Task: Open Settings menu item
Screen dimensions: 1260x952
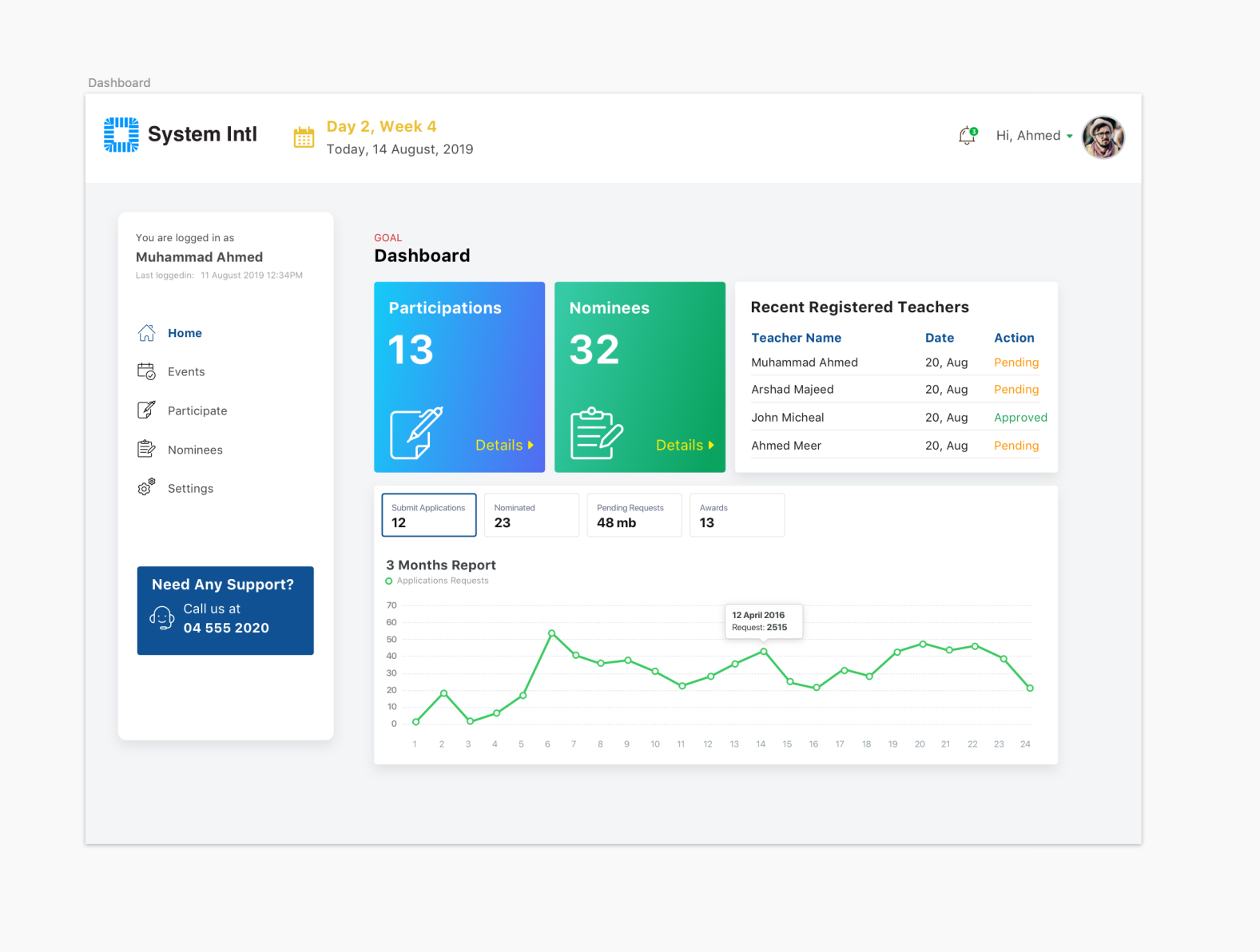Action: (x=190, y=489)
